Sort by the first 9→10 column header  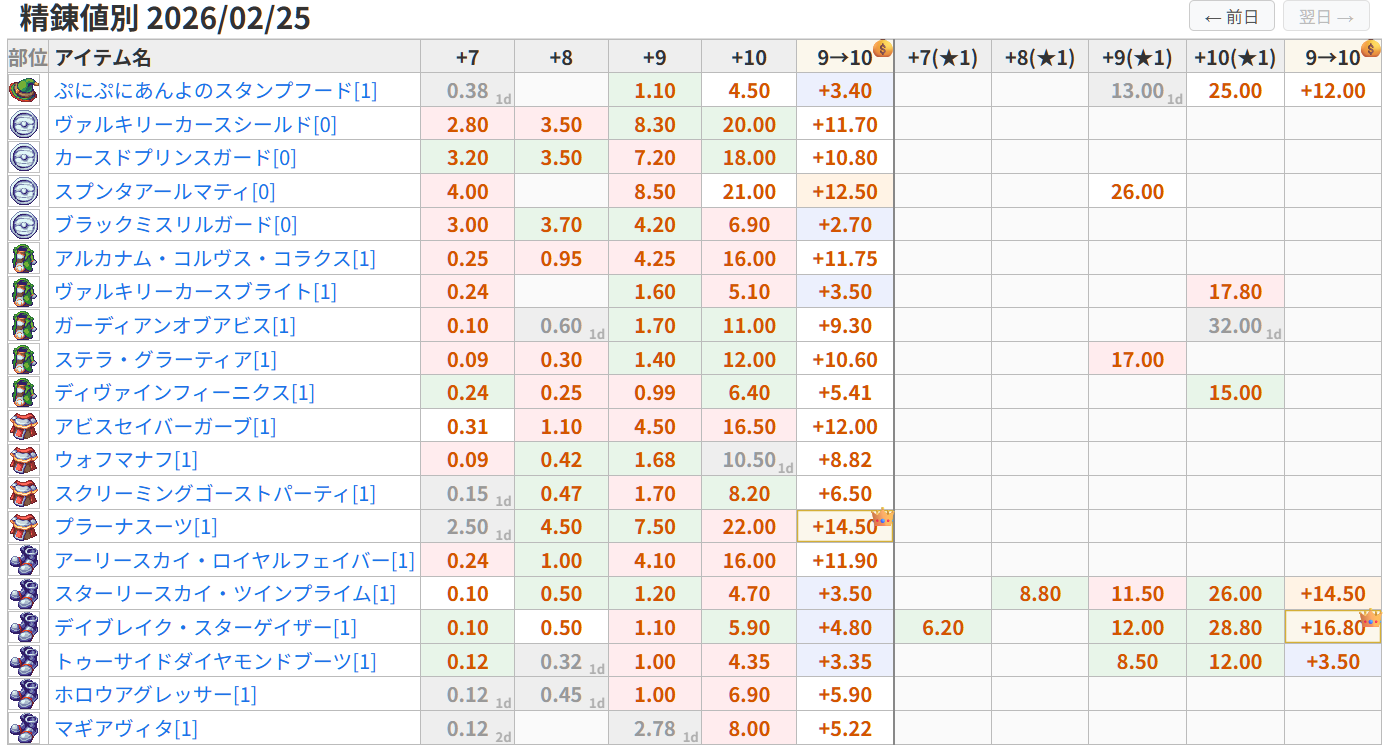(845, 58)
